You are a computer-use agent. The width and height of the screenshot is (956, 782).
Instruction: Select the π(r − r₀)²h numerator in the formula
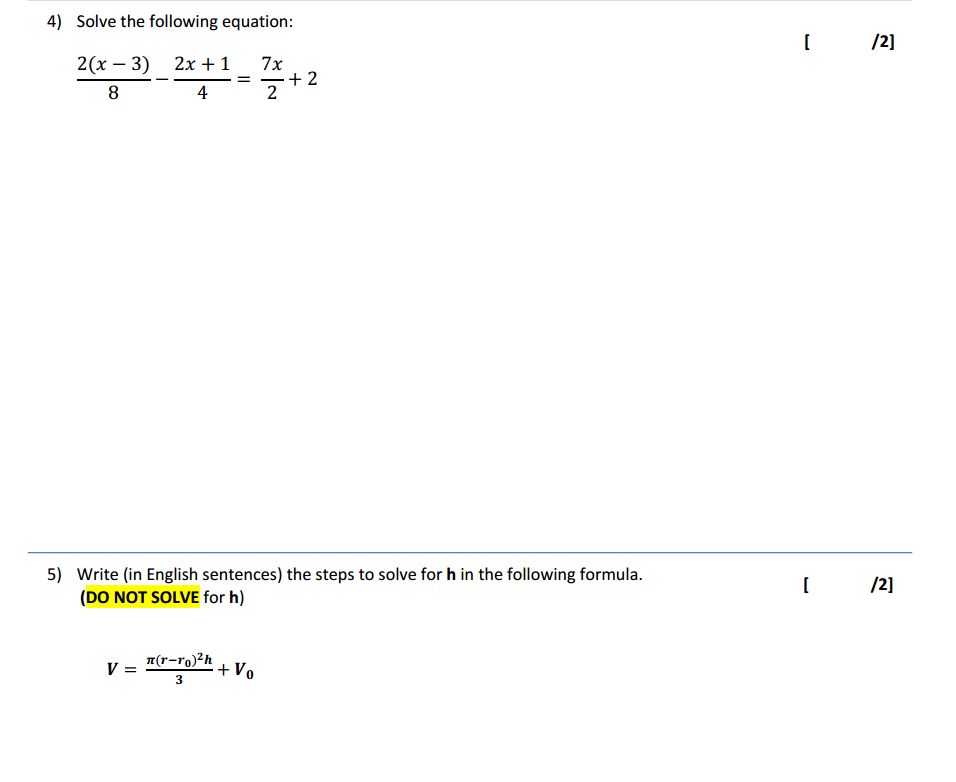pyautogui.click(x=177, y=660)
